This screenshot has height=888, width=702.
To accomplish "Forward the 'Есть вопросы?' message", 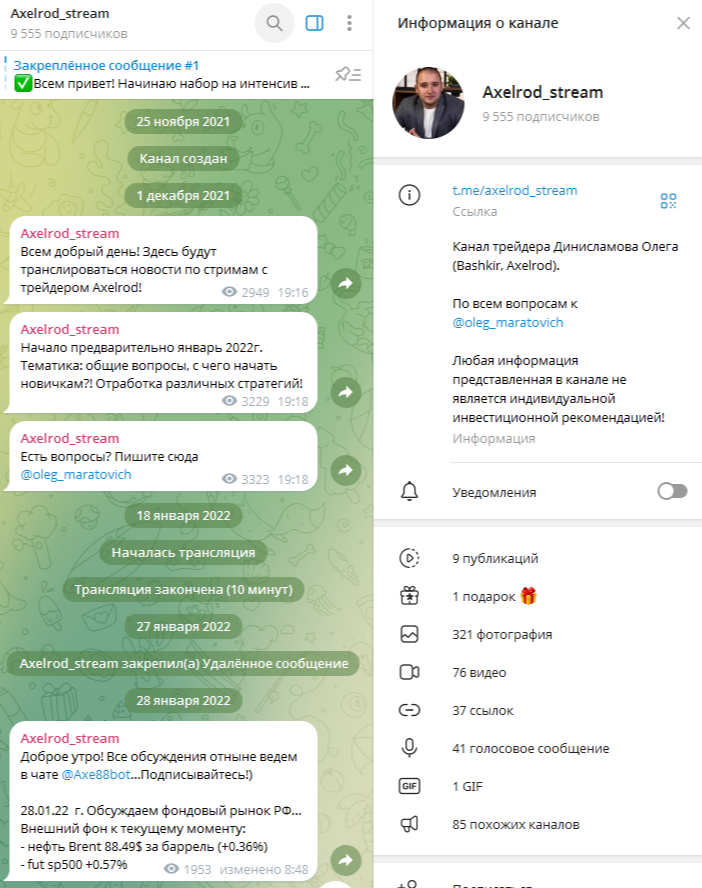I will (346, 470).
